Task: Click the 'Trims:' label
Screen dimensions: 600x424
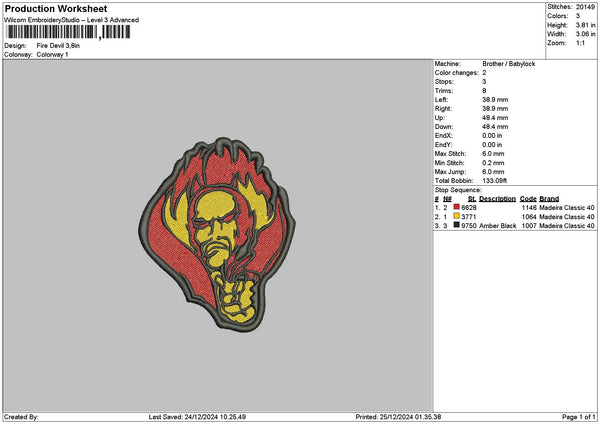Action: point(443,91)
